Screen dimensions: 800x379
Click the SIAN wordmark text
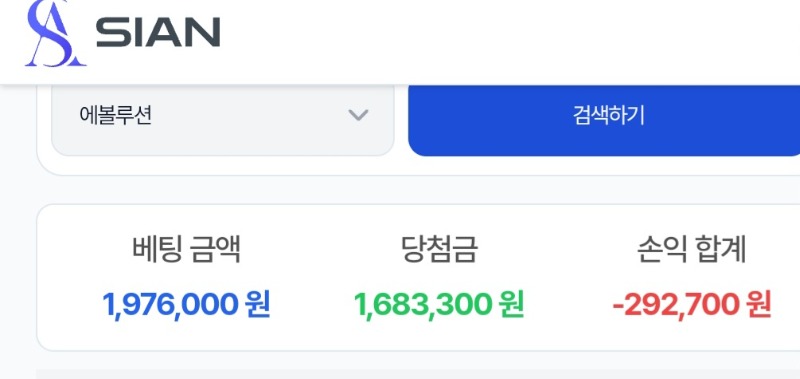pyautogui.click(x=158, y=32)
